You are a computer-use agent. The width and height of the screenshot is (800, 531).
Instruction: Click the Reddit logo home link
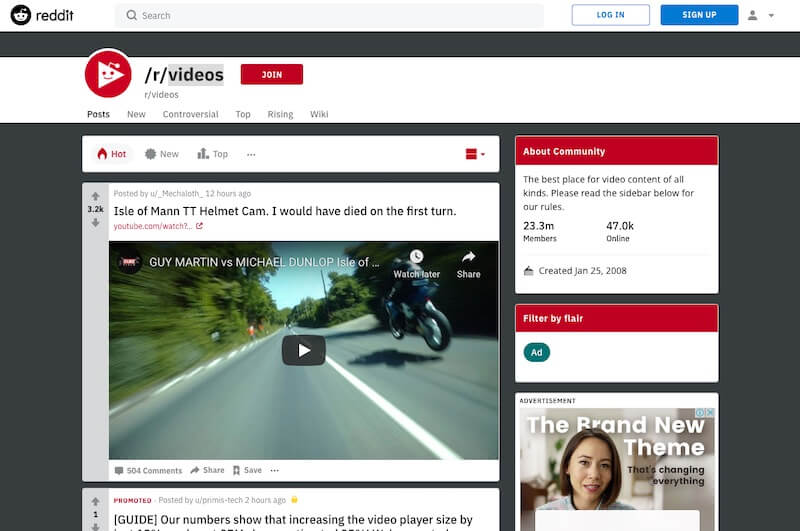click(42, 15)
